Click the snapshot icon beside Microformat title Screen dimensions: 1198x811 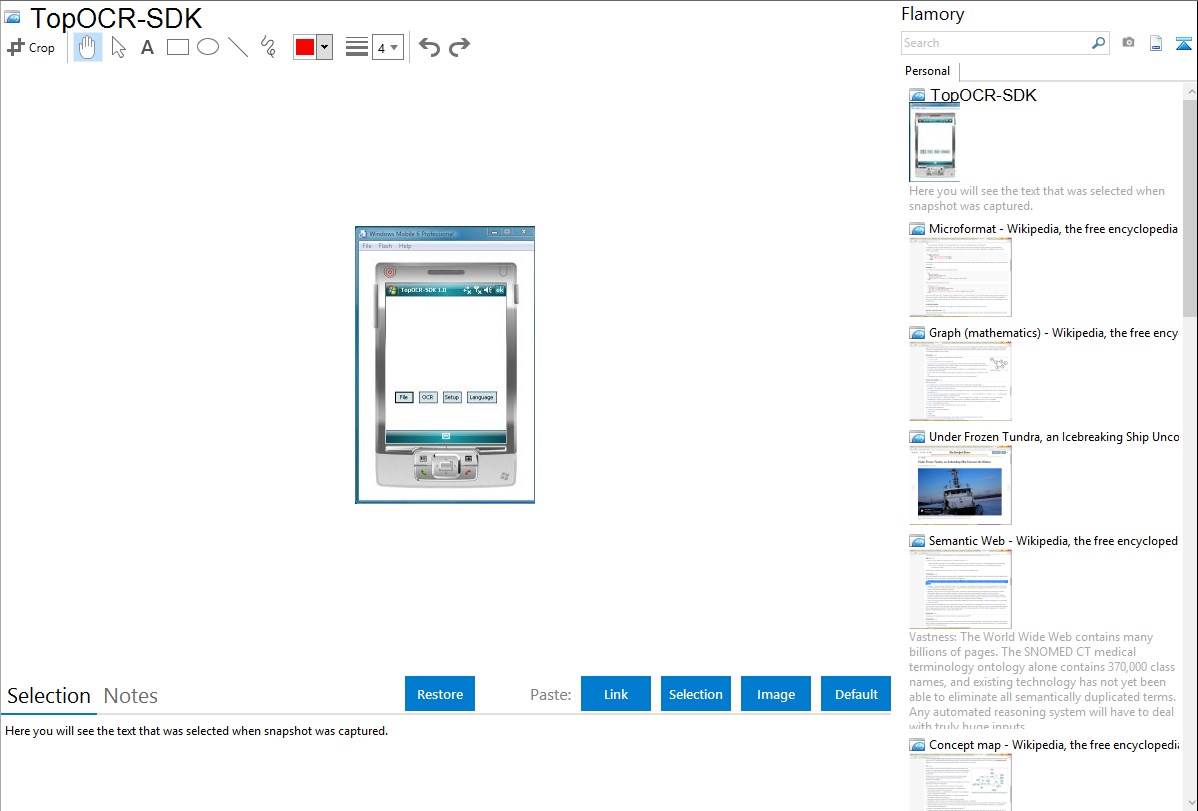point(918,229)
